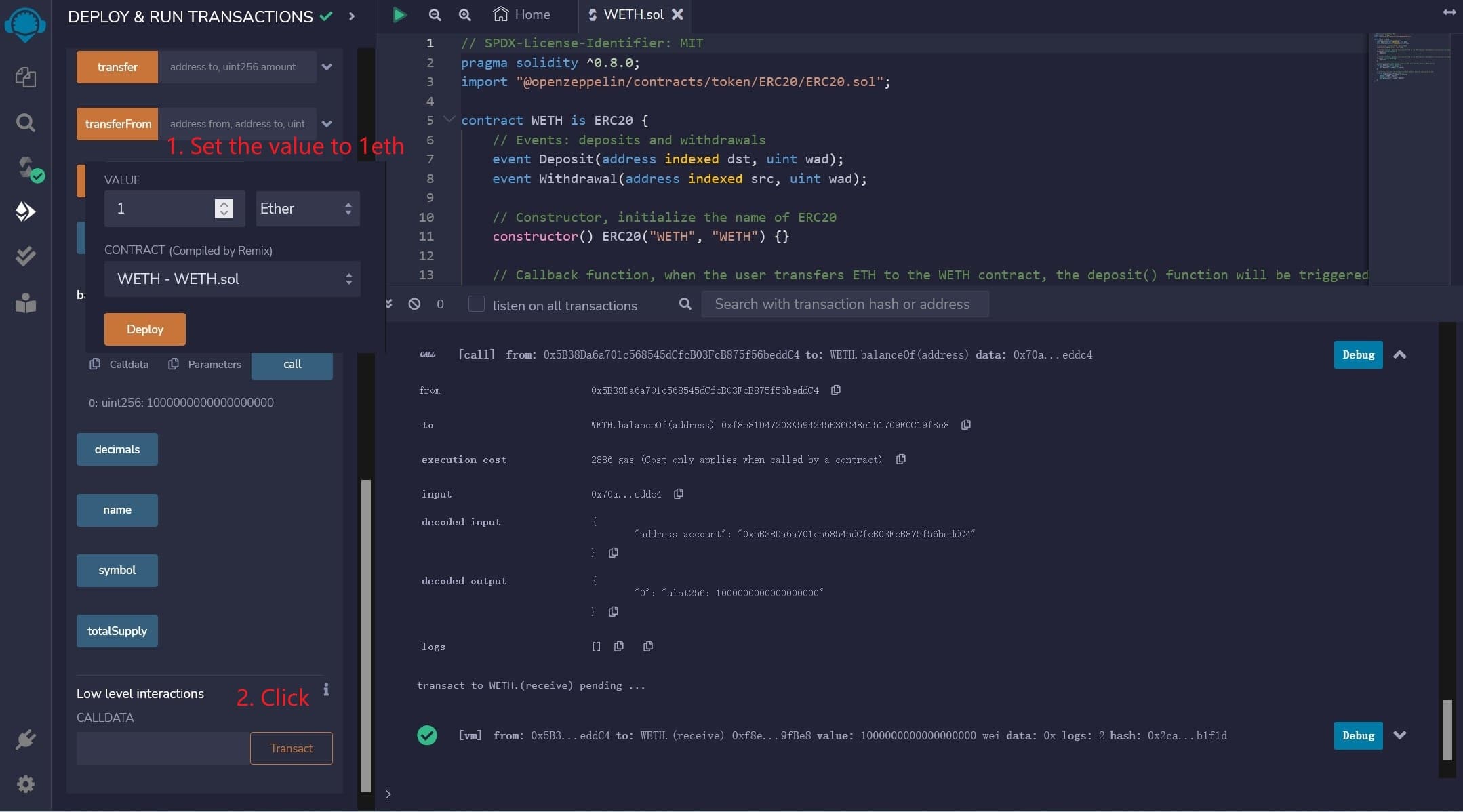Call the name function
This screenshot has height=812, width=1463.
(x=117, y=510)
